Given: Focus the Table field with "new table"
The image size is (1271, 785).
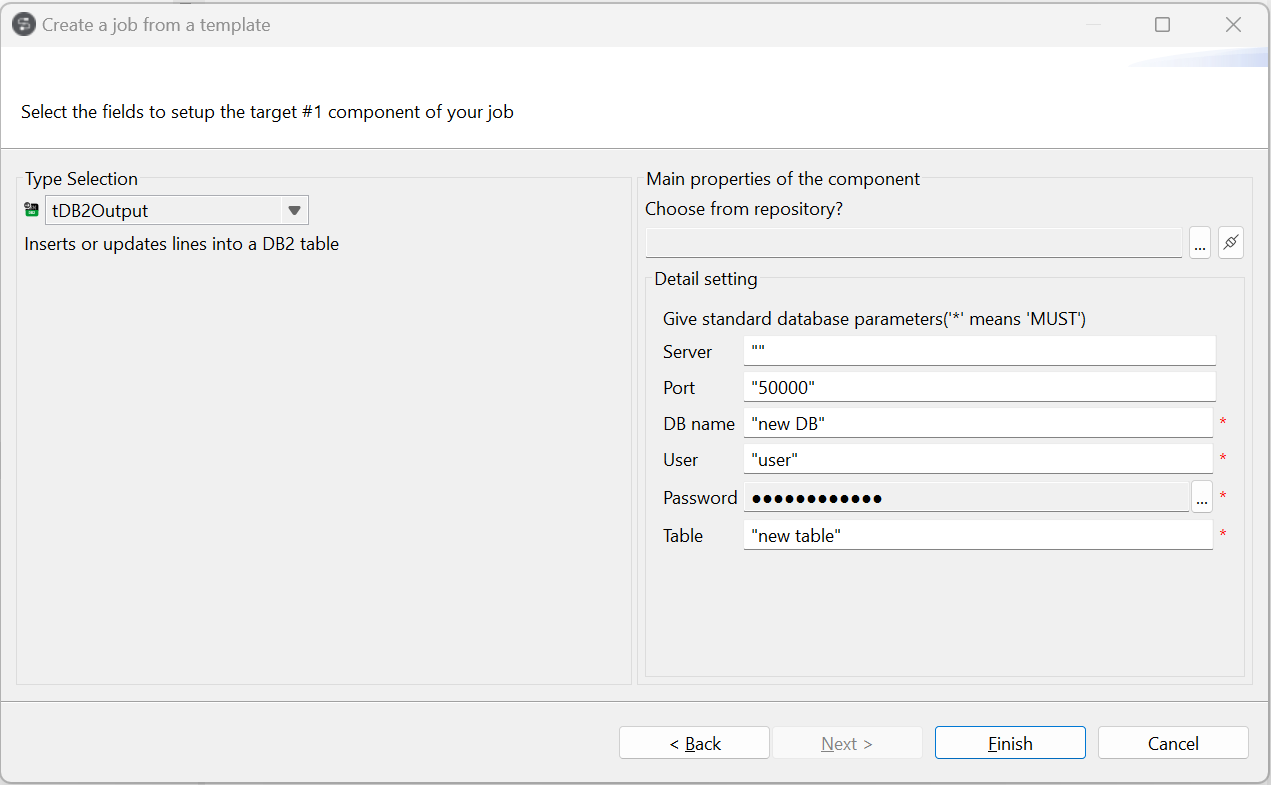Looking at the screenshot, I should (x=977, y=535).
